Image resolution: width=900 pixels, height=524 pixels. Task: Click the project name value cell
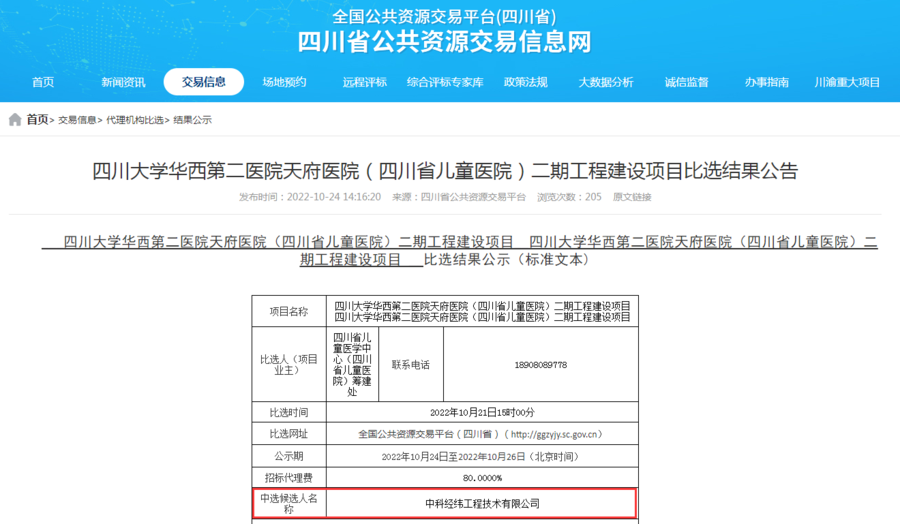tap(482, 311)
